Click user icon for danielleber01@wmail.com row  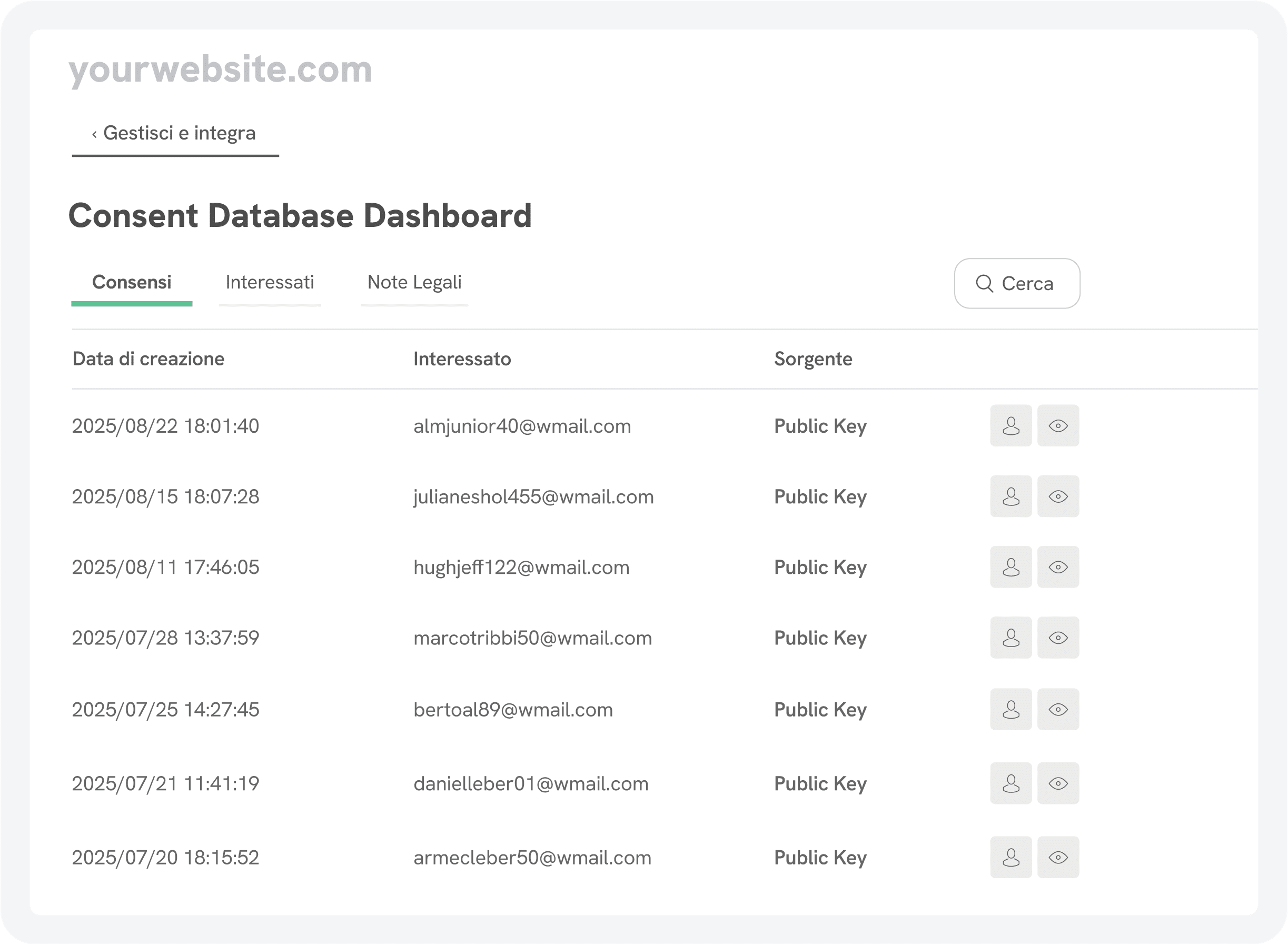coord(1010,783)
